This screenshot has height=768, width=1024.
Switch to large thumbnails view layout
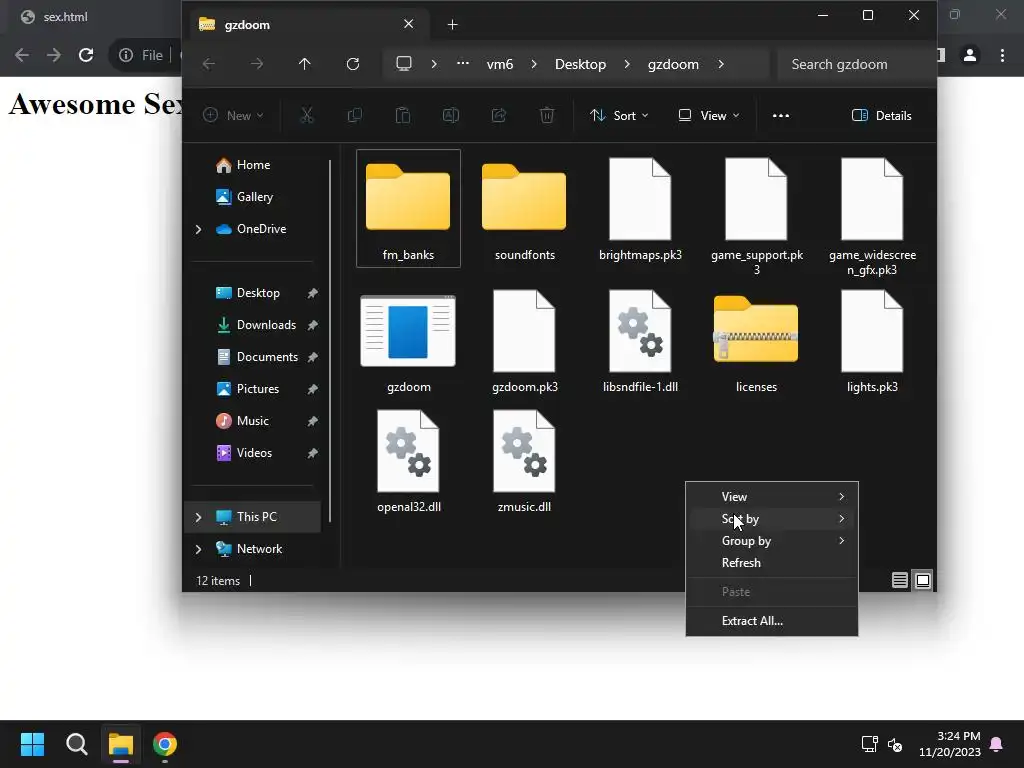tap(923, 580)
